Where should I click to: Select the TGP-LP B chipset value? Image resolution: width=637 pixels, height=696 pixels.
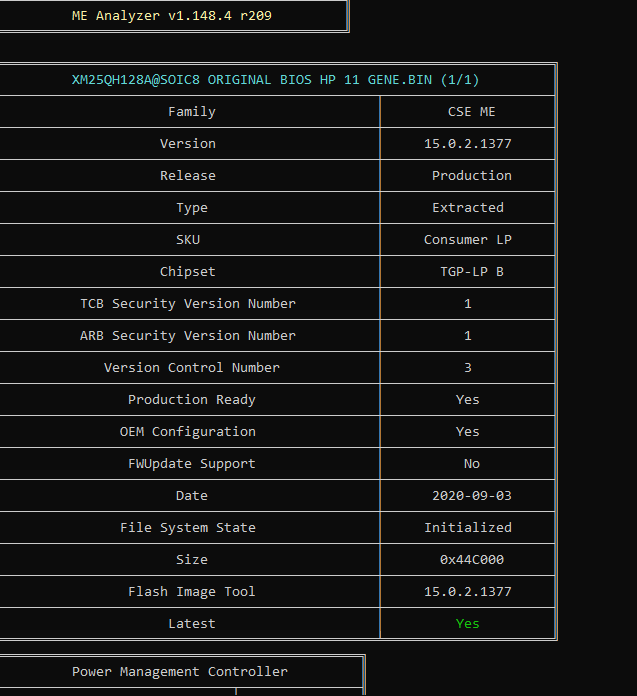click(x=471, y=272)
